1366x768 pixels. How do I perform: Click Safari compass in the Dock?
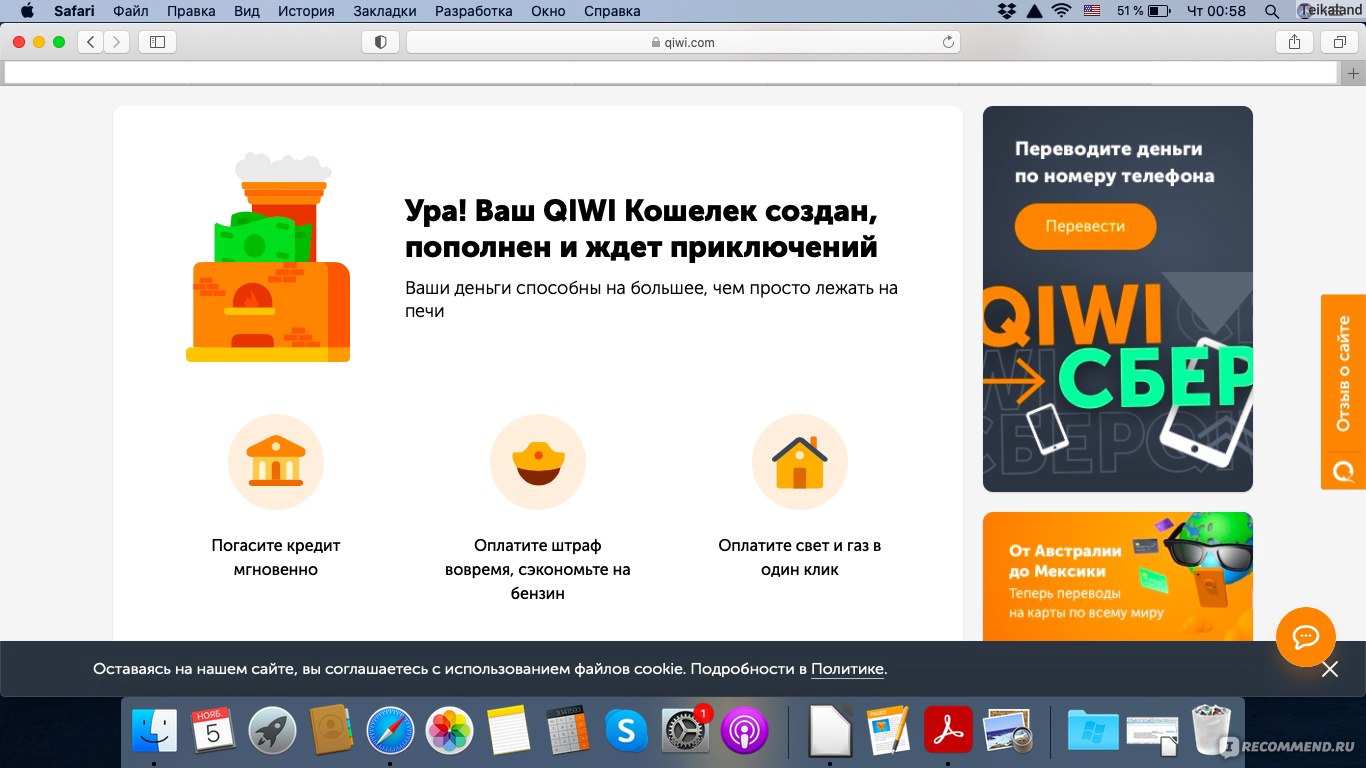pos(390,731)
